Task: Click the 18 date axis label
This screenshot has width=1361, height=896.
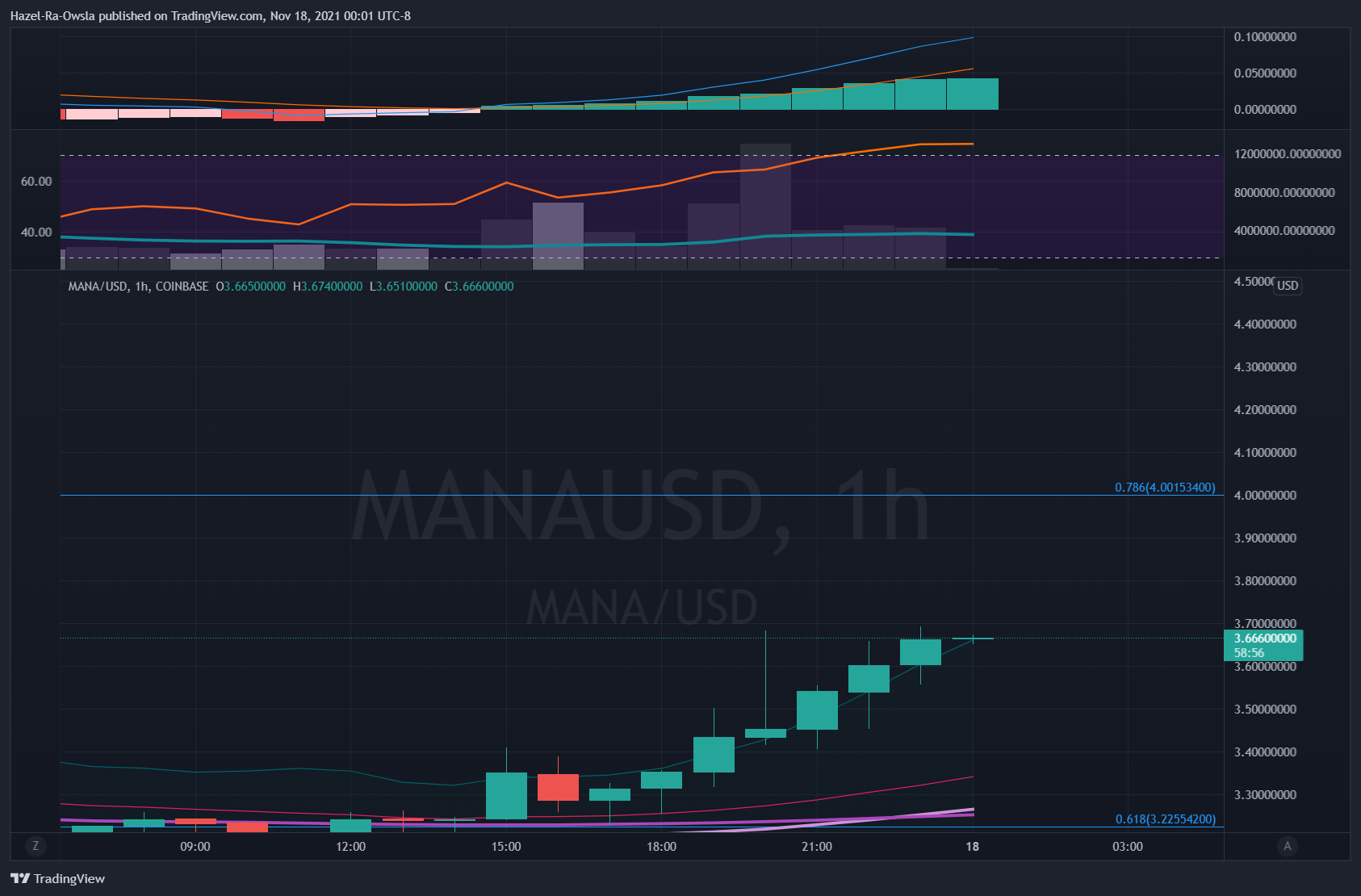Action: click(x=972, y=846)
